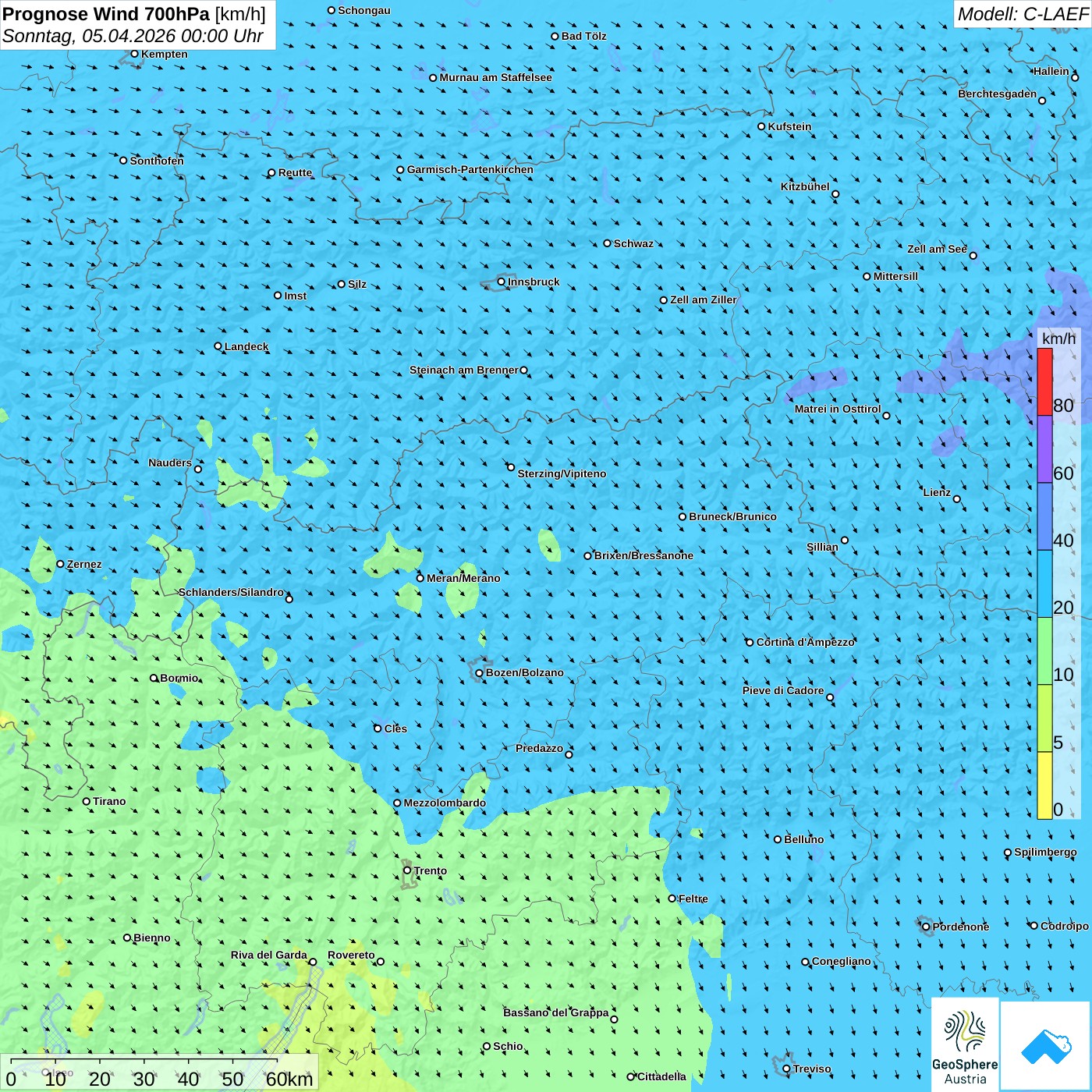Click the Belluno city label
The height and width of the screenshot is (1092, 1092).
(x=803, y=839)
